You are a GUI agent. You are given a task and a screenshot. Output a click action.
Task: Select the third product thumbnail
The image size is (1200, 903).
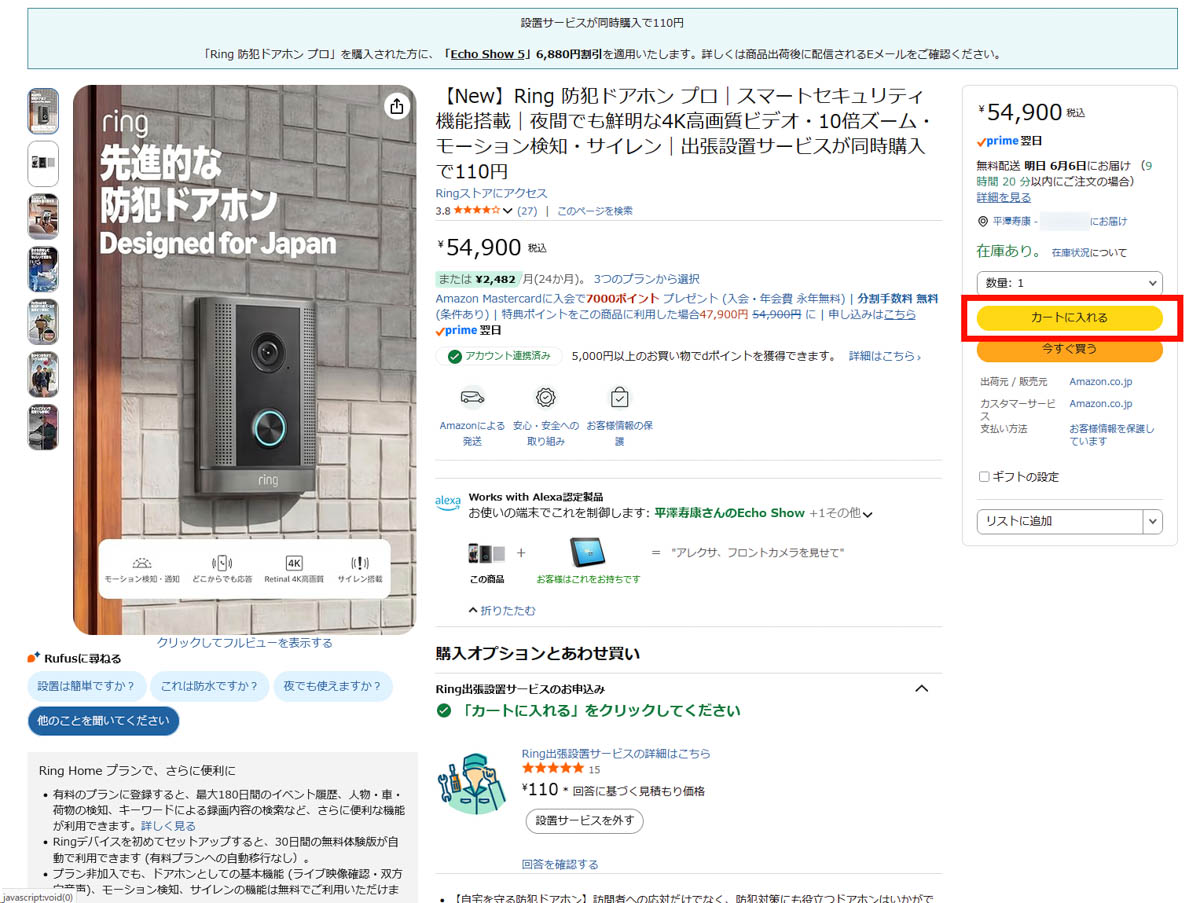point(43,217)
